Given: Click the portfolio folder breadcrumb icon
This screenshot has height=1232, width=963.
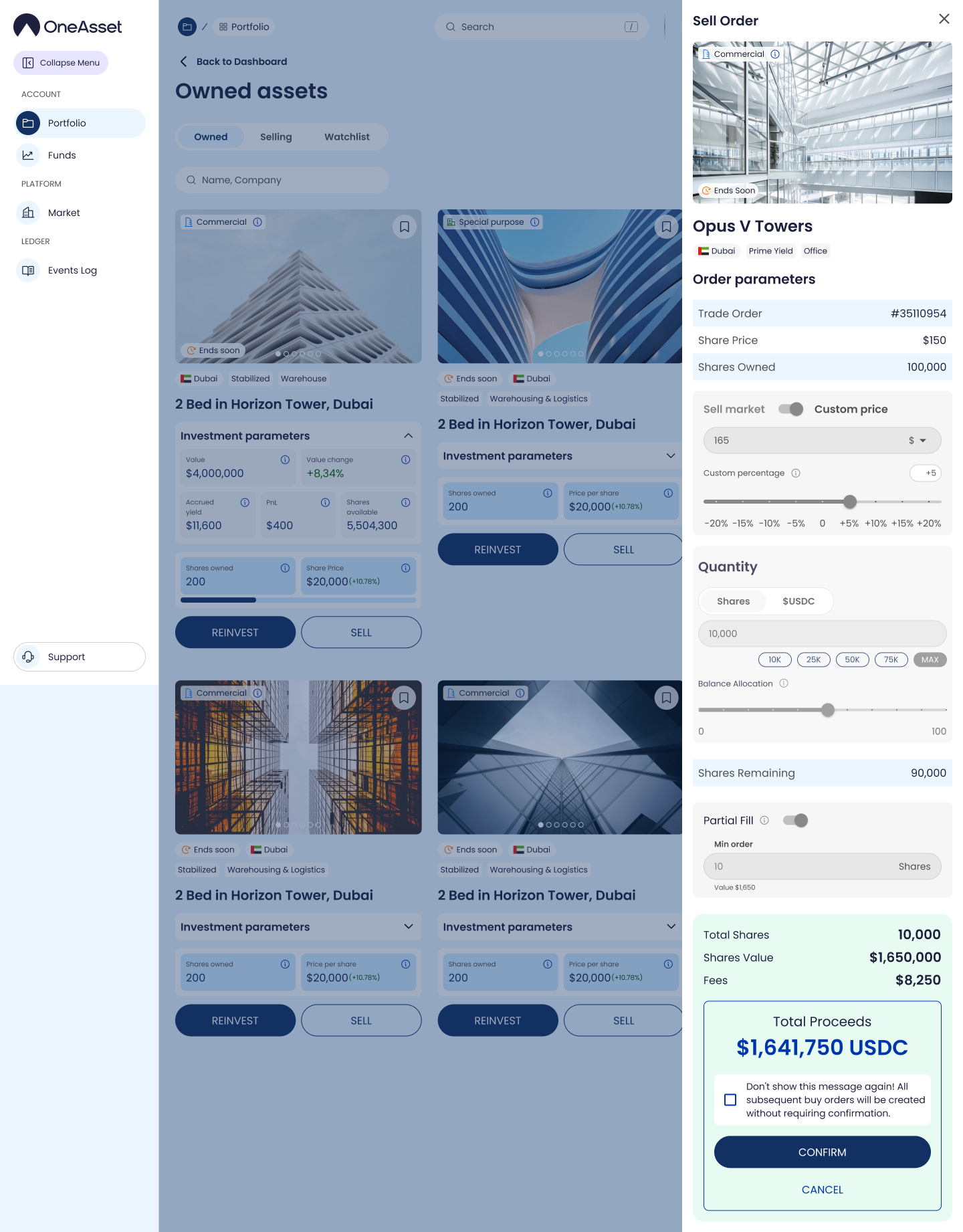Looking at the screenshot, I should pyautogui.click(x=187, y=27).
